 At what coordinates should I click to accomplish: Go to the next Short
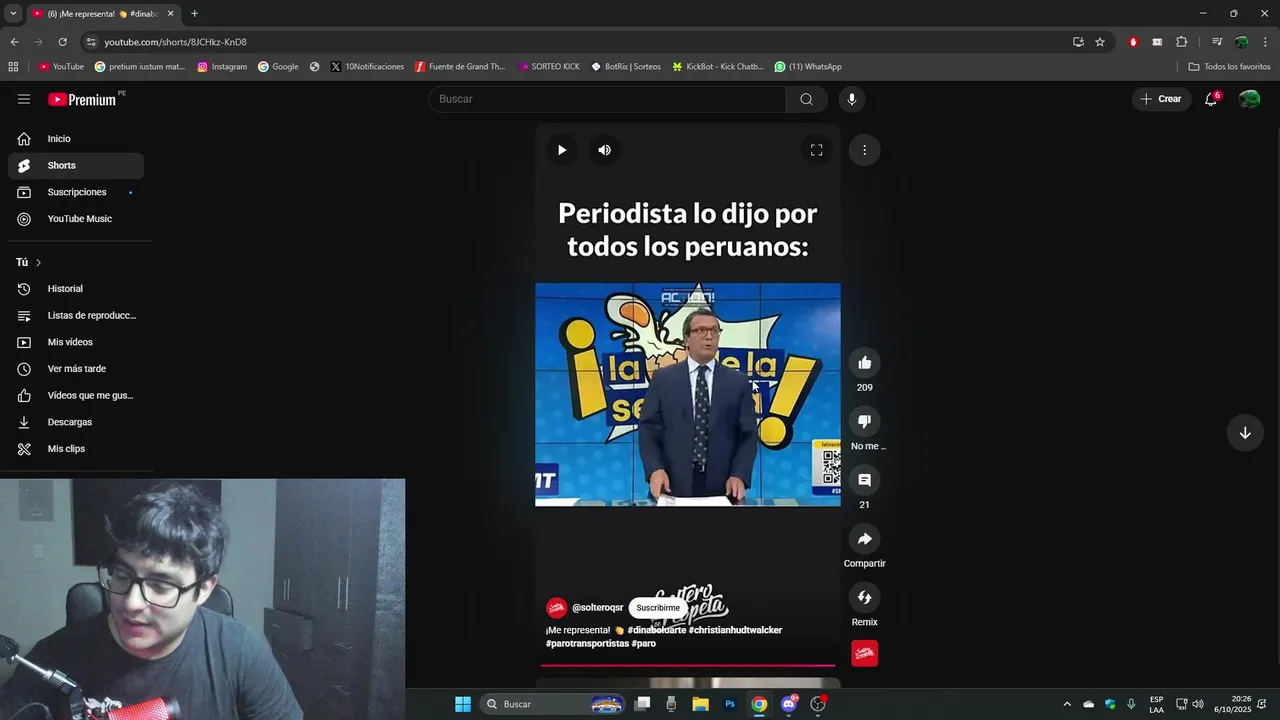pyautogui.click(x=1245, y=433)
